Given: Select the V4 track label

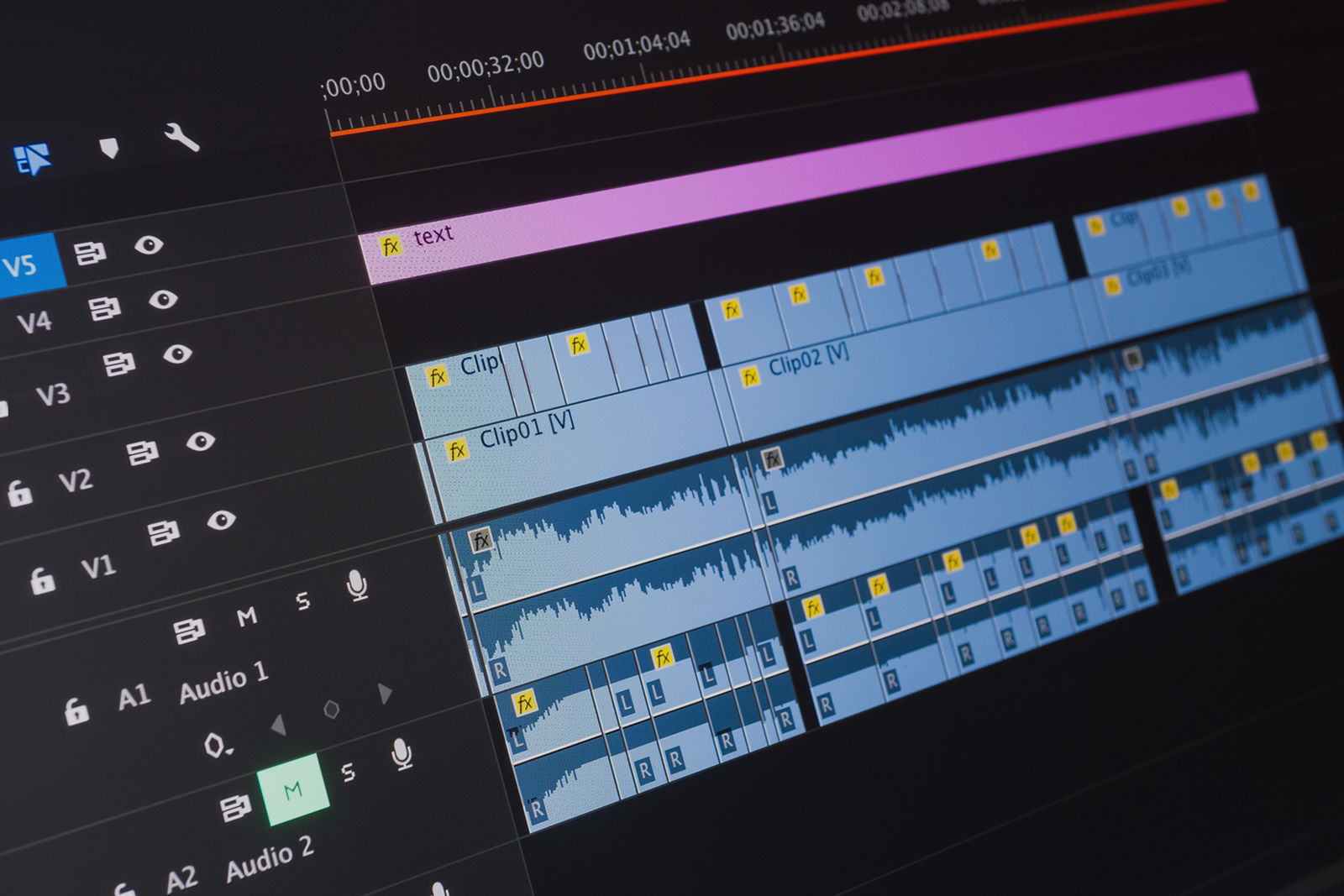Looking at the screenshot, I should coord(34,322).
